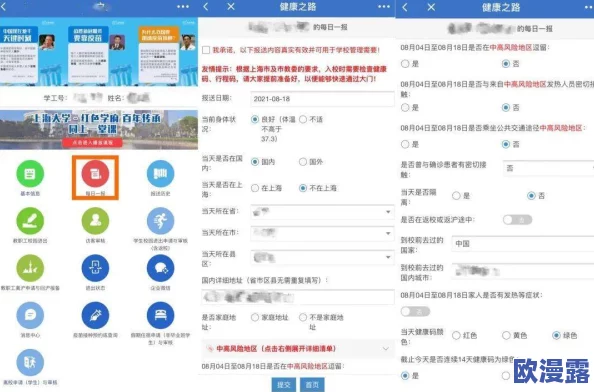Image resolution: width=594 pixels, height=392 pixels.
Task: Pick 红色 health code color
Action: click(x=456, y=336)
